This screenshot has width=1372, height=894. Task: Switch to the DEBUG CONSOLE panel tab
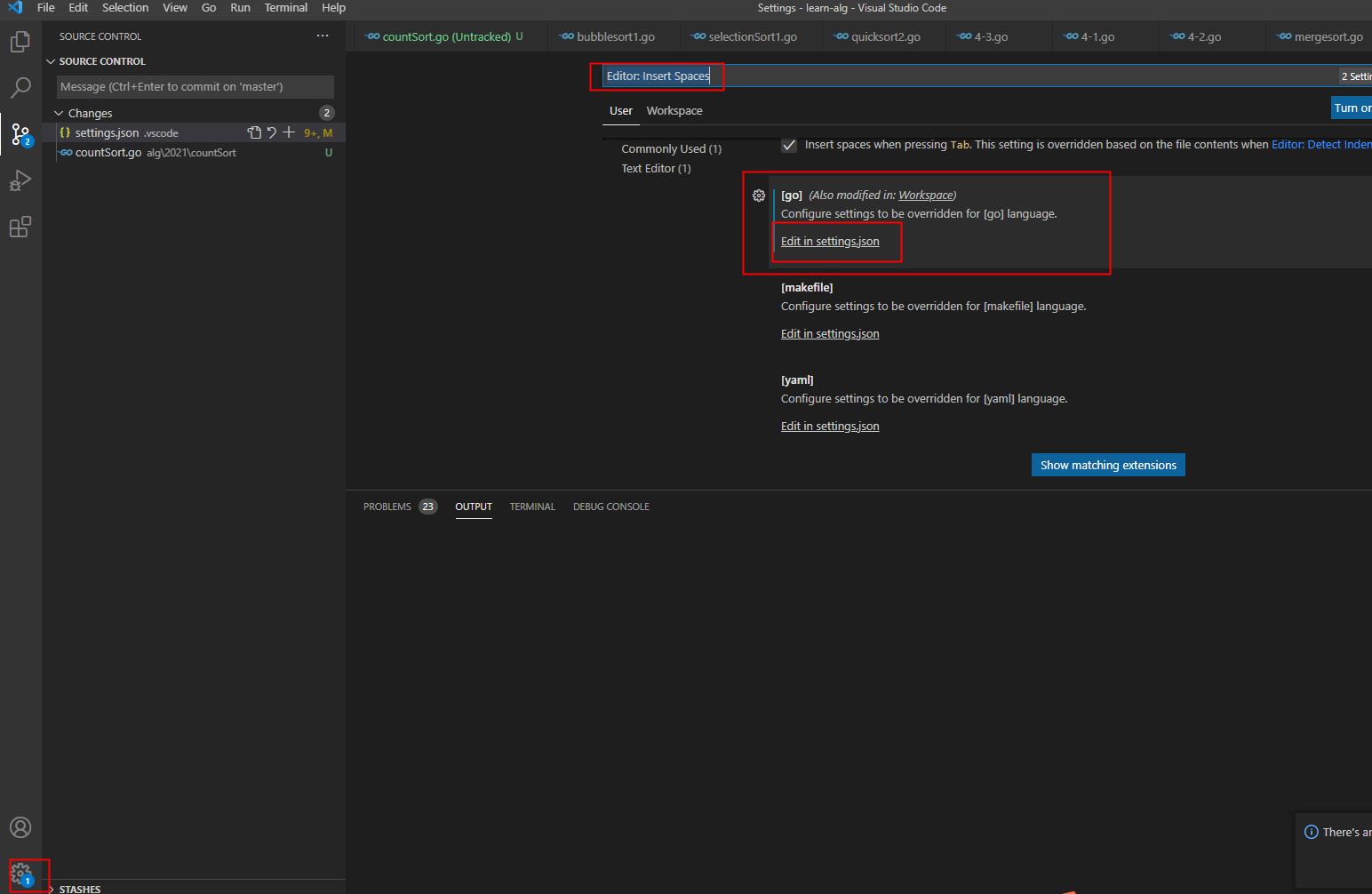tap(611, 507)
